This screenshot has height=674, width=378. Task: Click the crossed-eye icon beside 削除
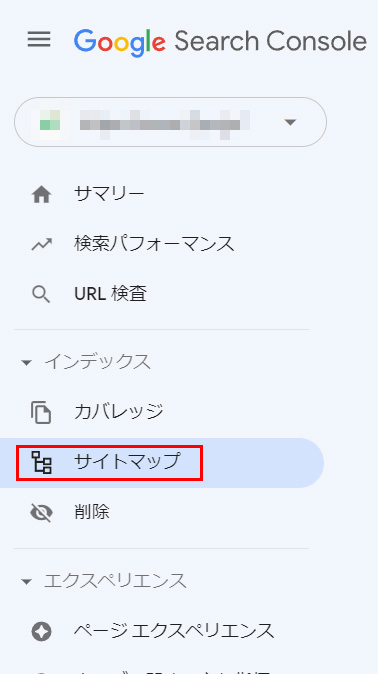[x=41, y=512]
